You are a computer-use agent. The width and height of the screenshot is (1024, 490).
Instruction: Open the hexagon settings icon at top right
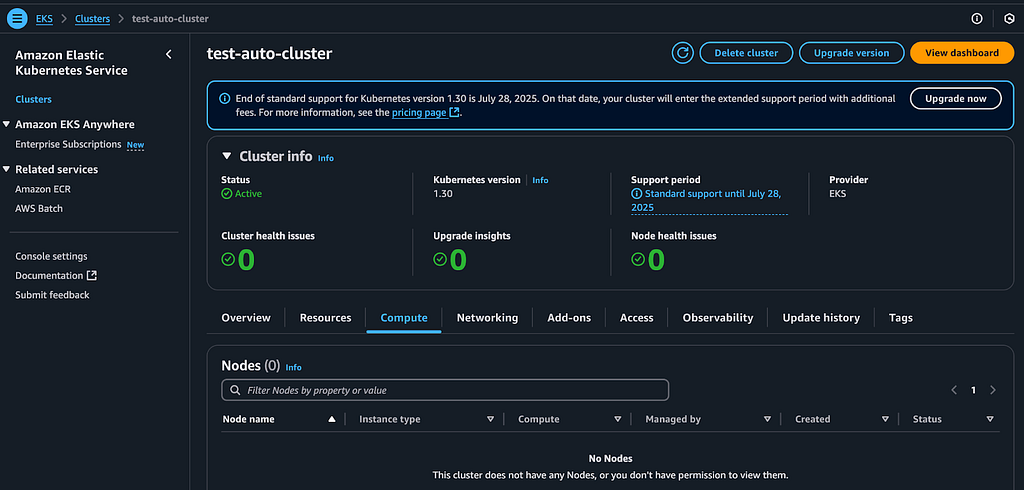pyautogui.click(x=1008, y=18)
